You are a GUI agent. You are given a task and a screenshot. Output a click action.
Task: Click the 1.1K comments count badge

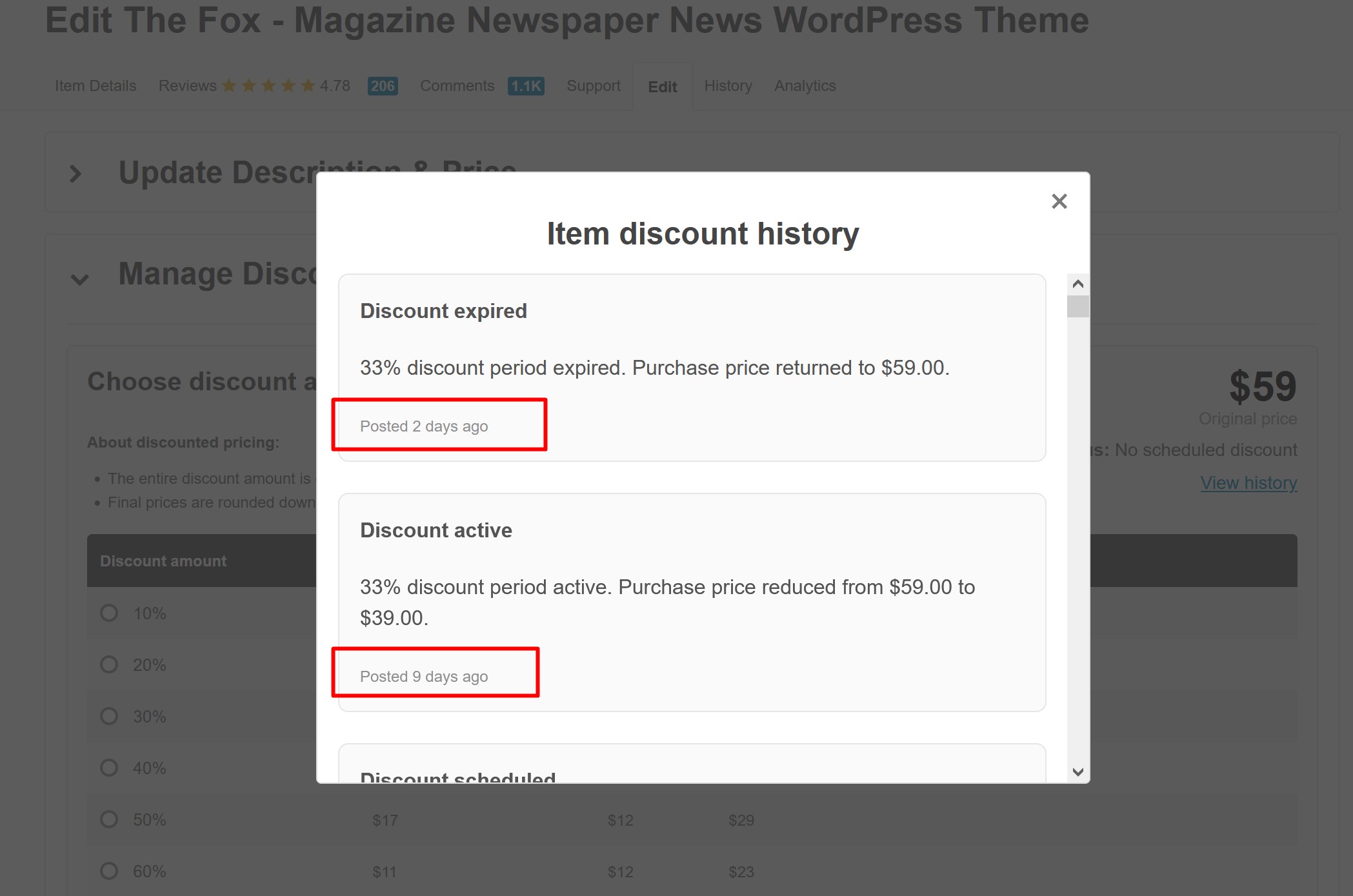[x=526, y=86]
